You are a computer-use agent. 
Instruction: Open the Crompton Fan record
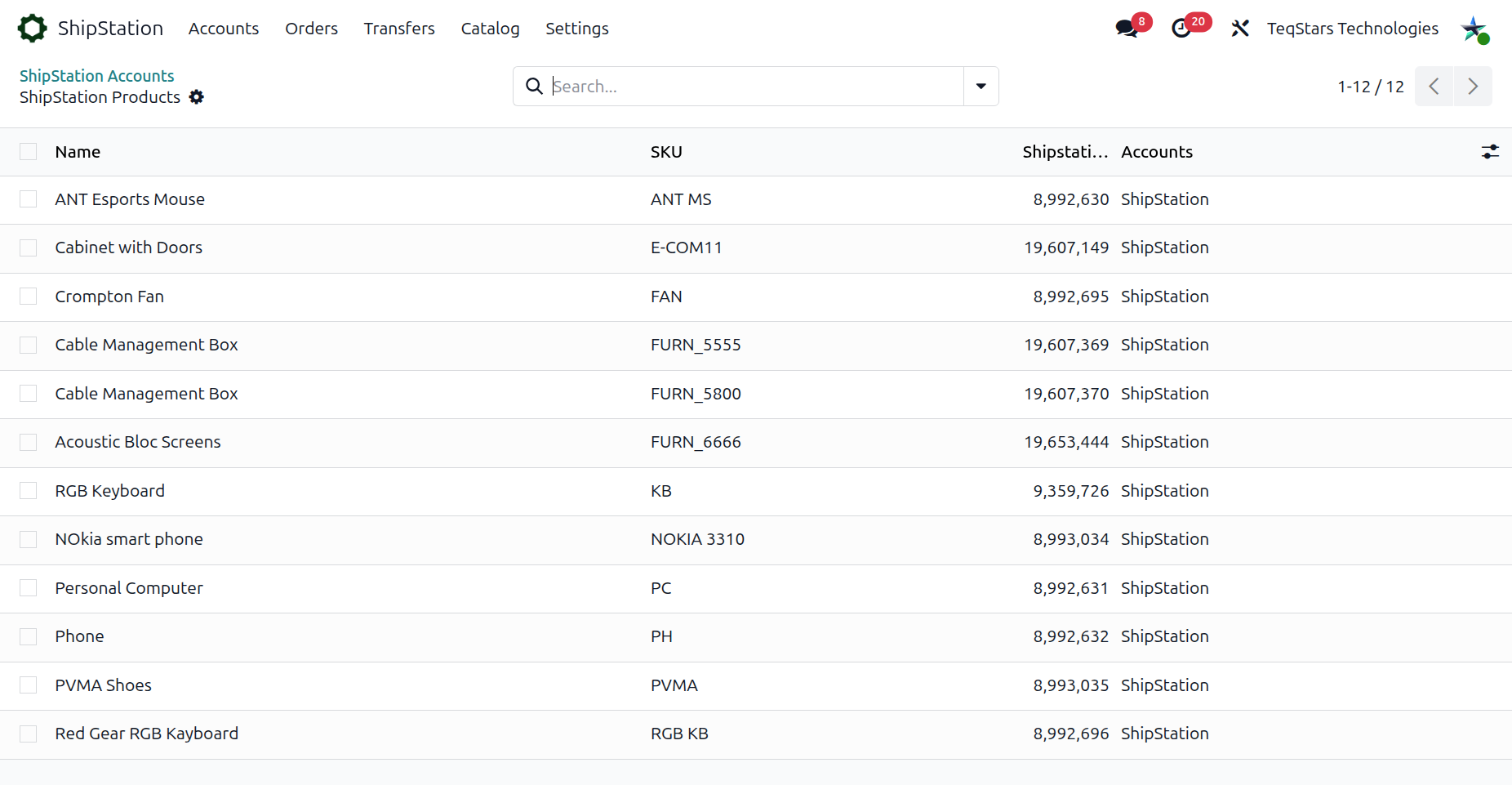coord(109,297)
